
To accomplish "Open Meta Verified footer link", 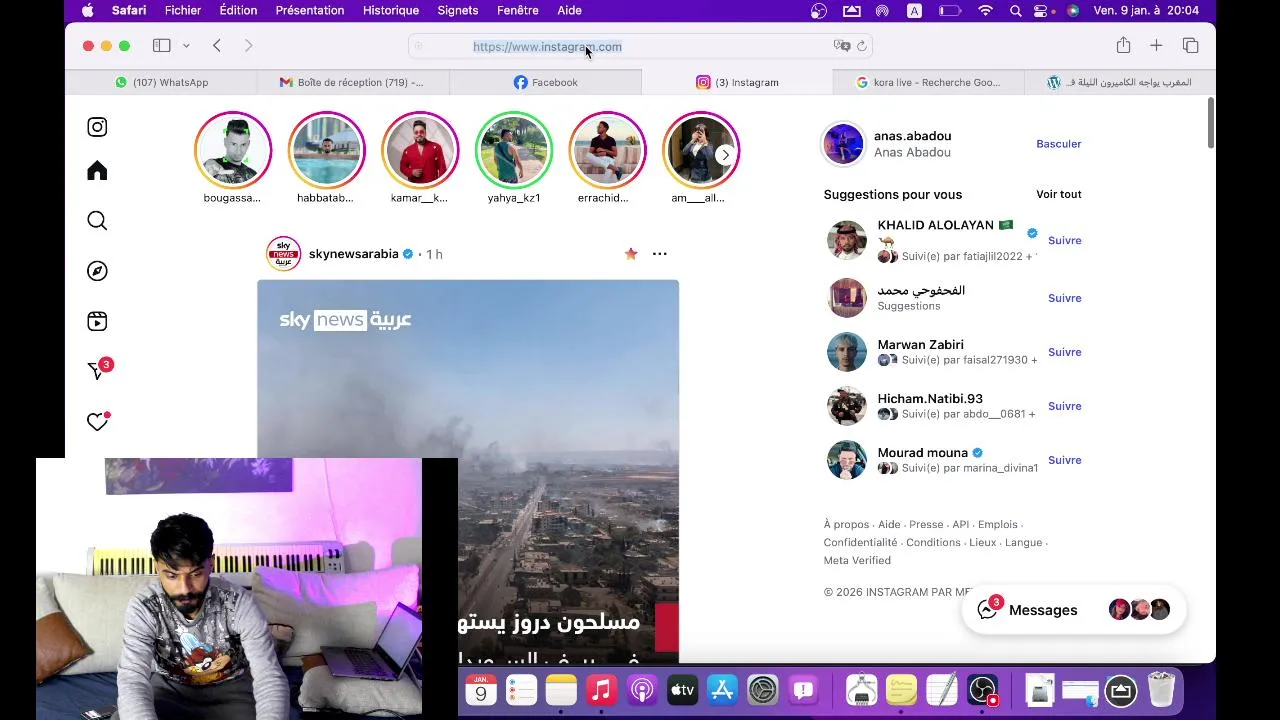I will tap(857, 560).
